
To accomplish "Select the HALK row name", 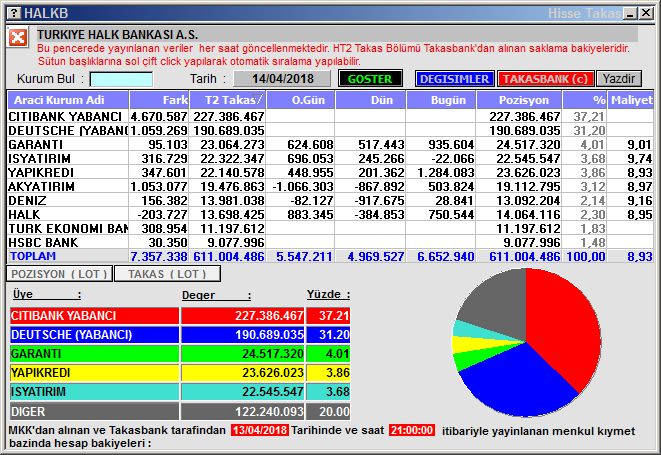I will click(24, 215).
